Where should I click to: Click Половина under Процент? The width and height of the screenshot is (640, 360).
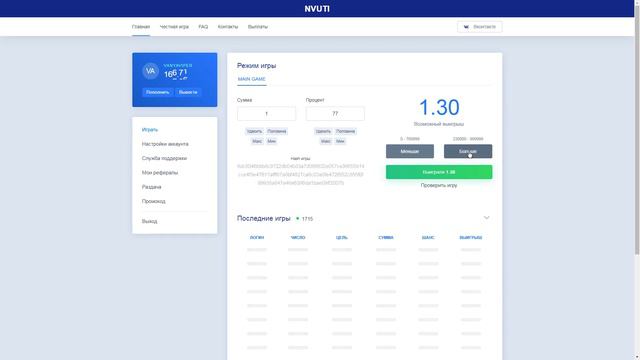345,131
